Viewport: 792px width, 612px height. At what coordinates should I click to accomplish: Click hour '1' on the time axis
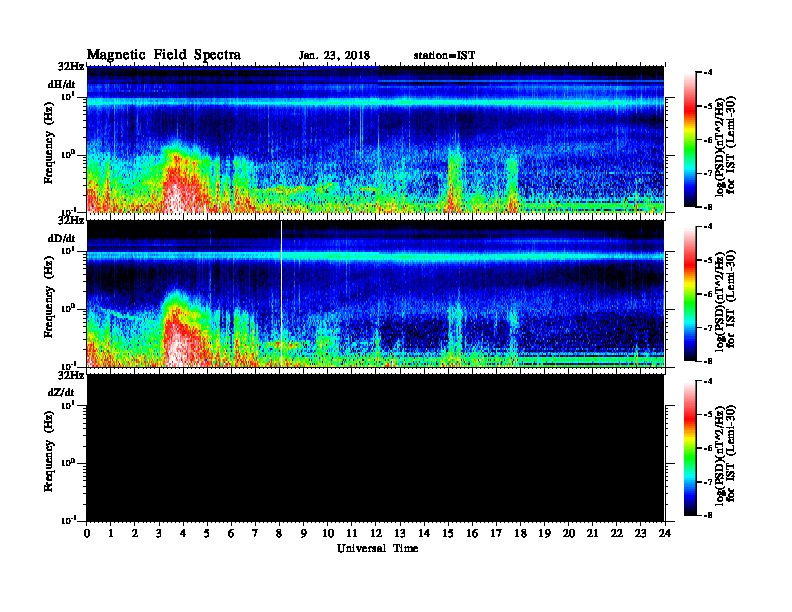coord(111,534)
